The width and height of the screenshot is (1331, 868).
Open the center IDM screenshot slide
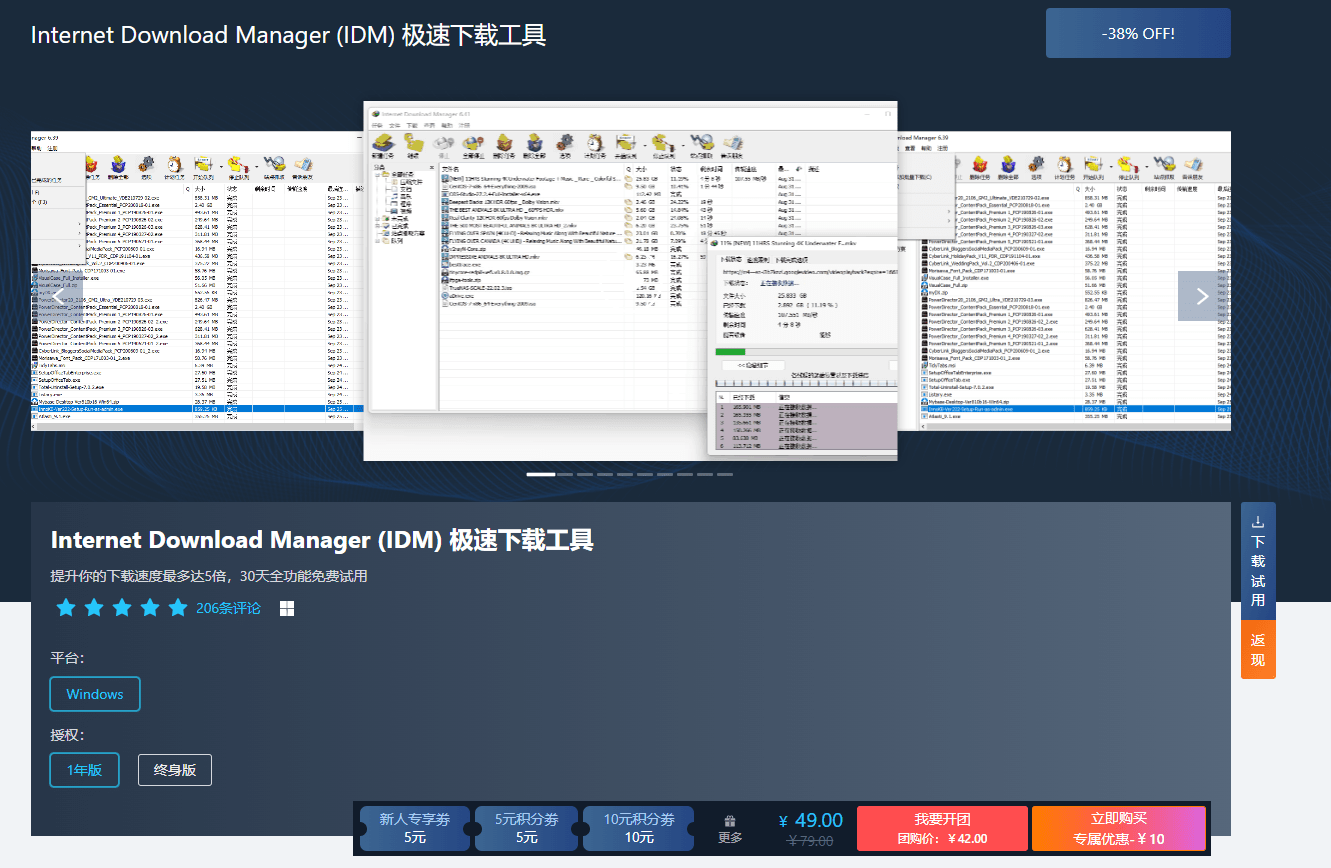click(x=630, y=280)
